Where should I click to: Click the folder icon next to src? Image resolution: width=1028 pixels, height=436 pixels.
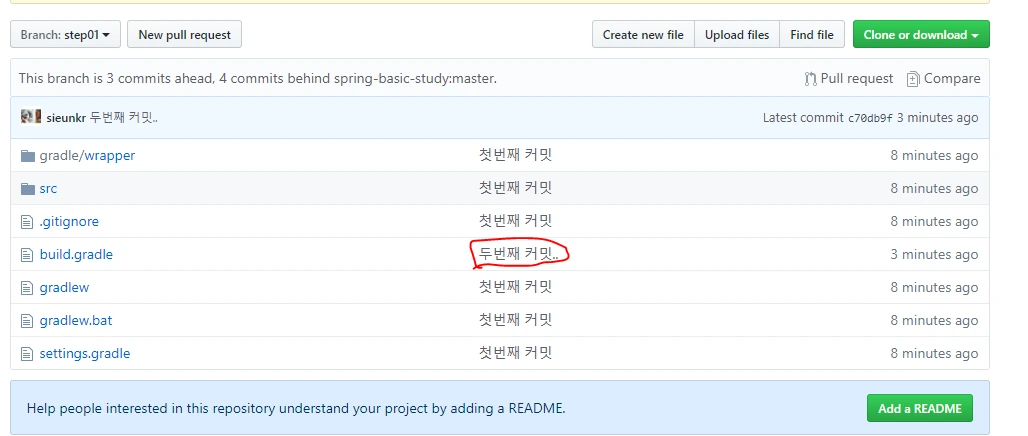pos(28,189)
